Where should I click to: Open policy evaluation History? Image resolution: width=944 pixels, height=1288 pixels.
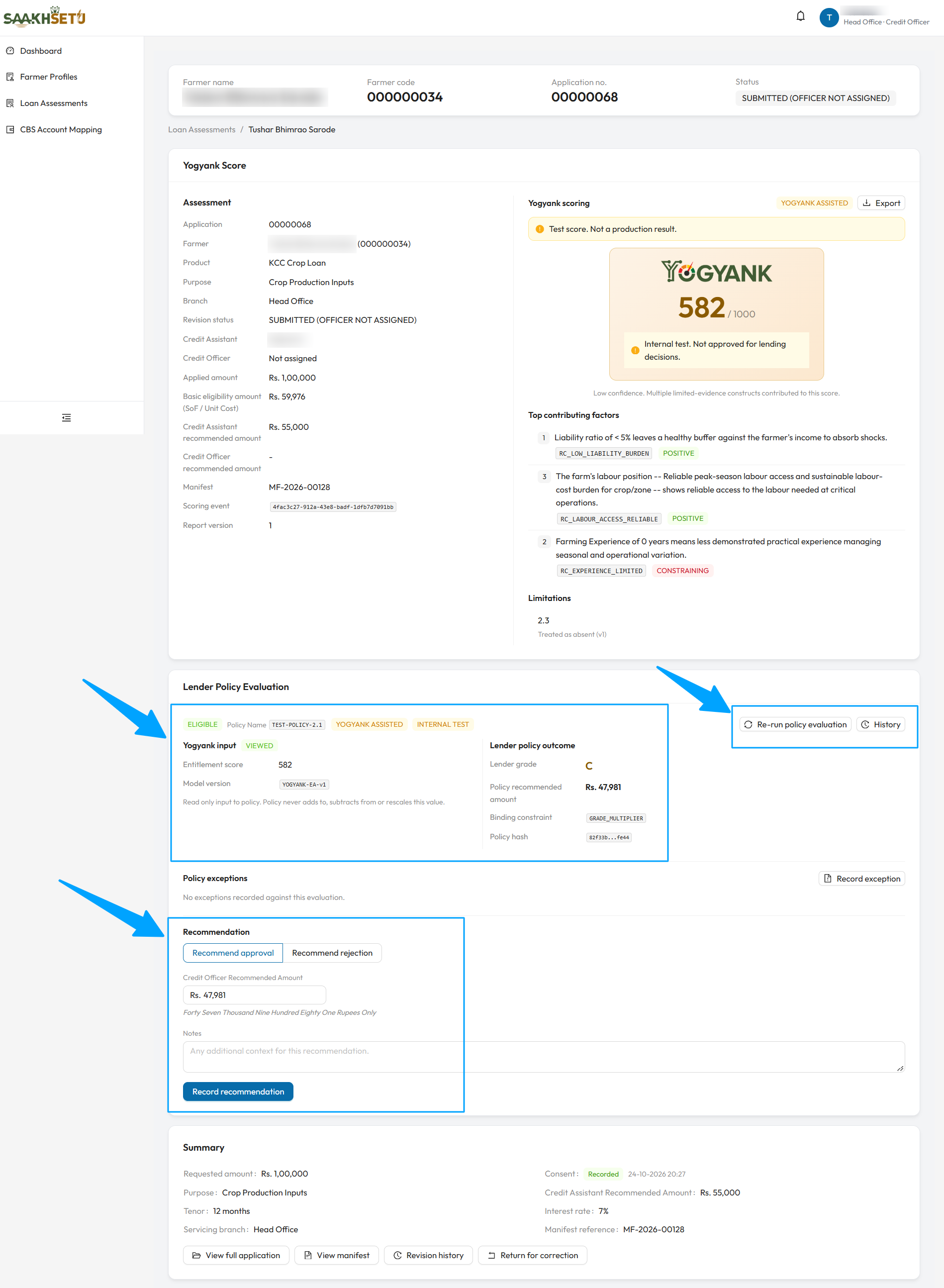click(x=880, y=724)
